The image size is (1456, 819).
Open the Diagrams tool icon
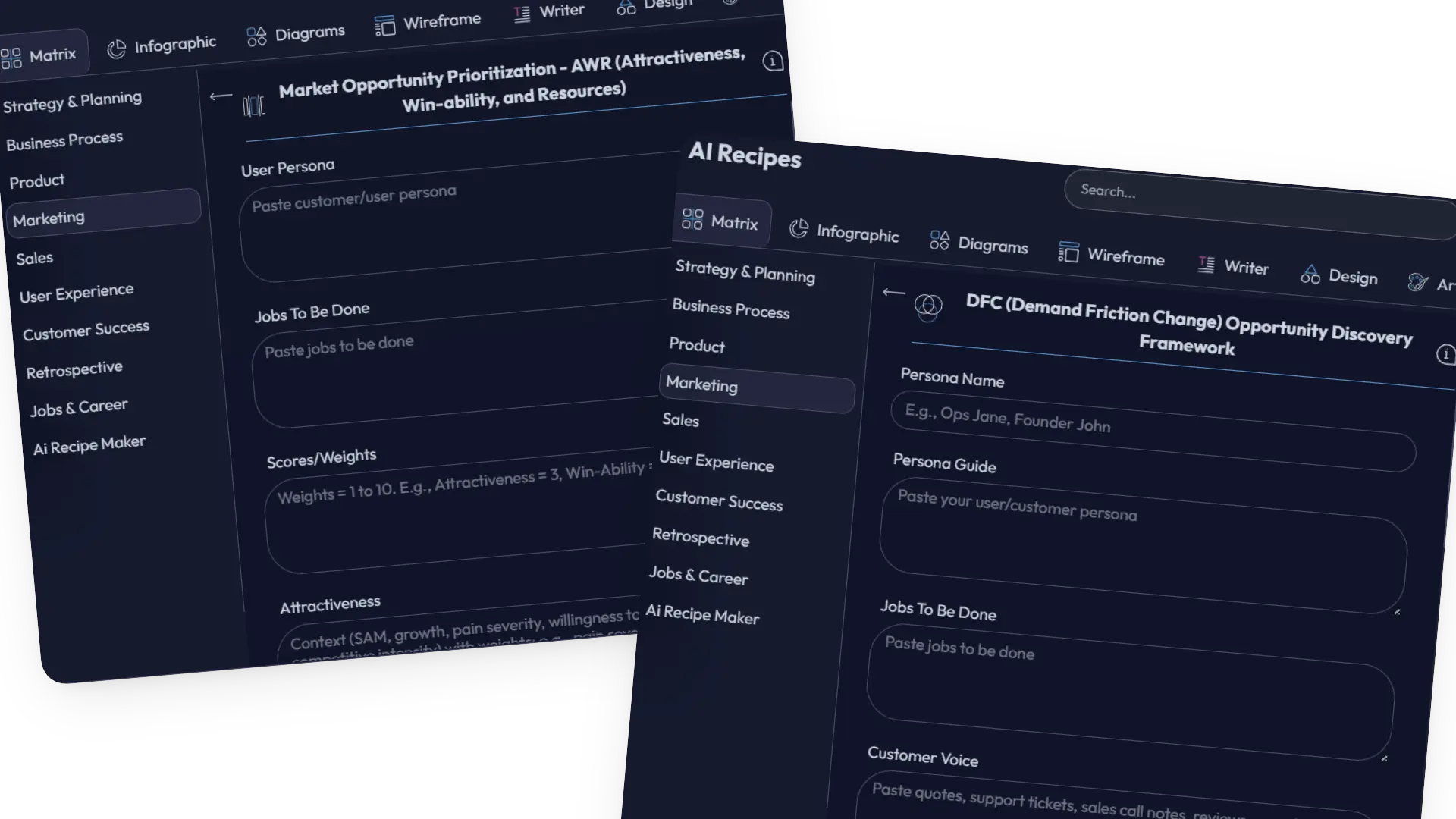pyautogui.click(x=940, y=240)
